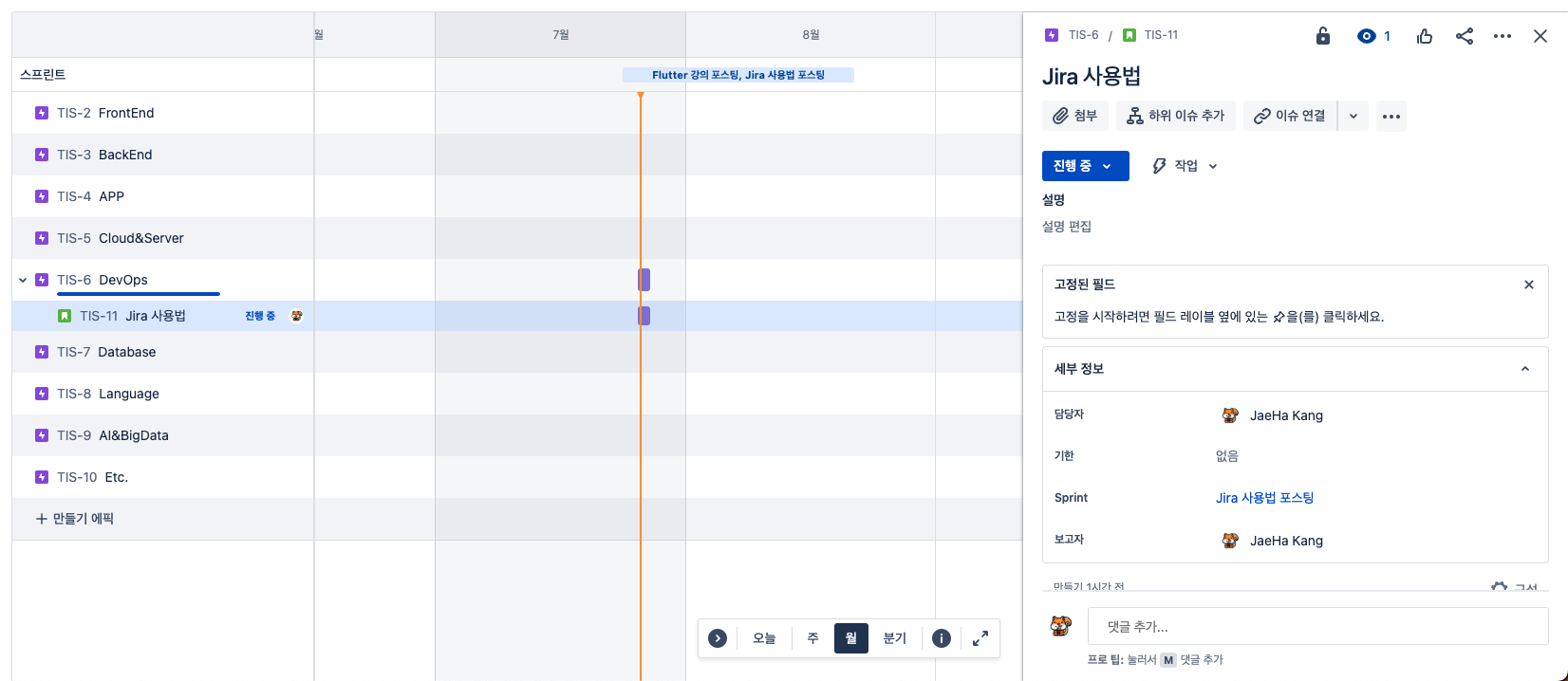
Task: Open more options beside 이슈 연결
Action: pos(1391,116)
